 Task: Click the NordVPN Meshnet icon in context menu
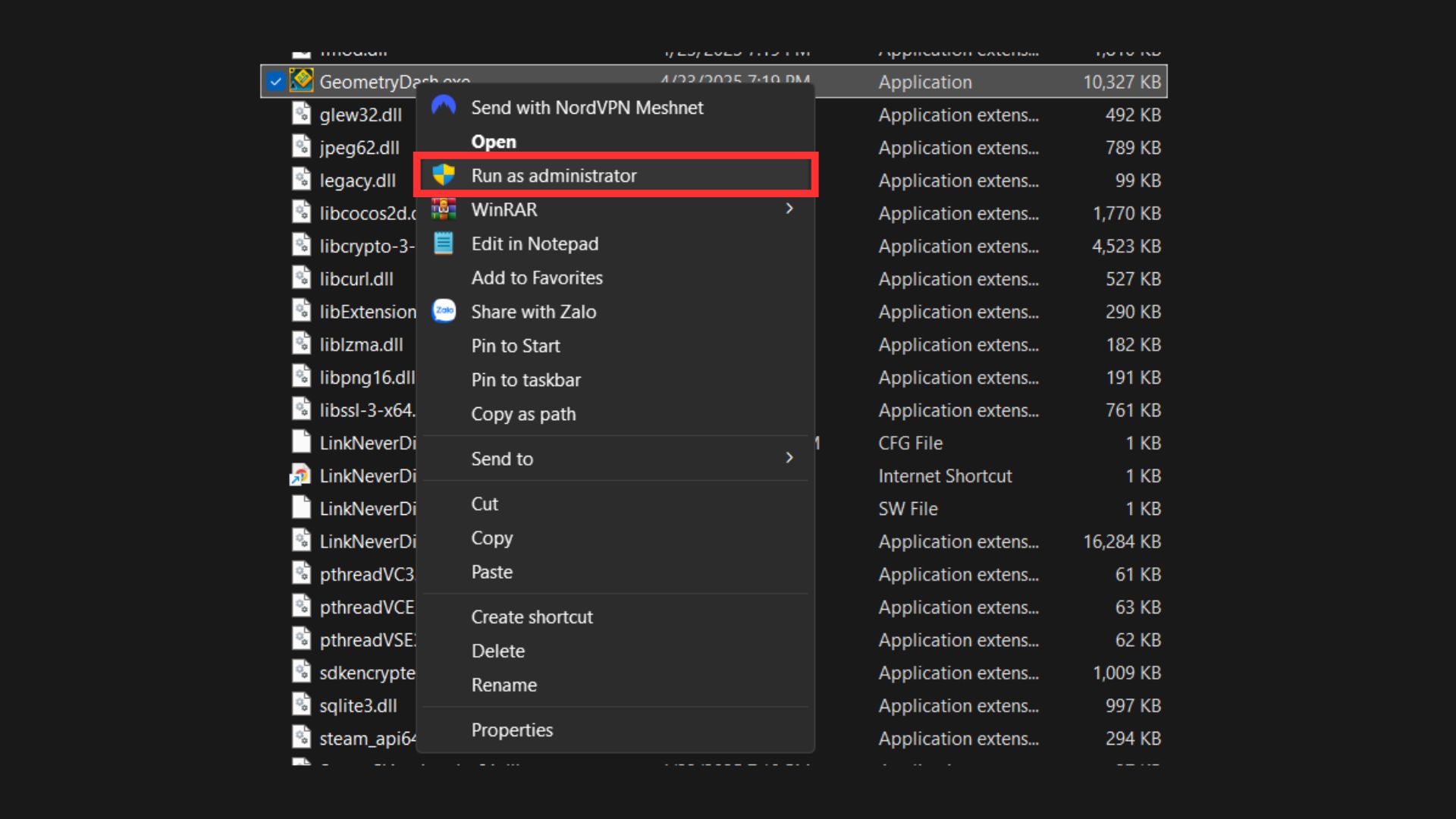tap(444, 106)
